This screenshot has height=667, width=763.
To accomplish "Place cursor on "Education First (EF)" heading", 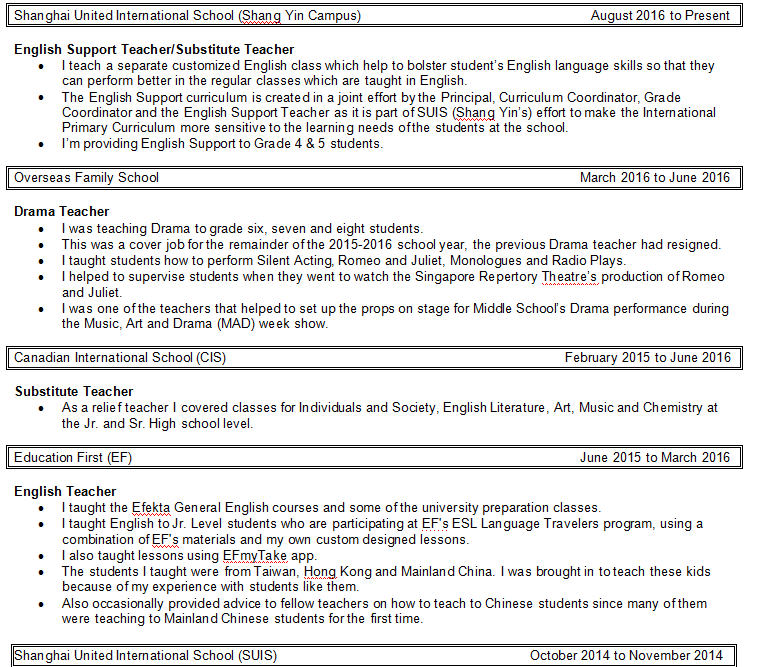I will (x=73, y=458).
